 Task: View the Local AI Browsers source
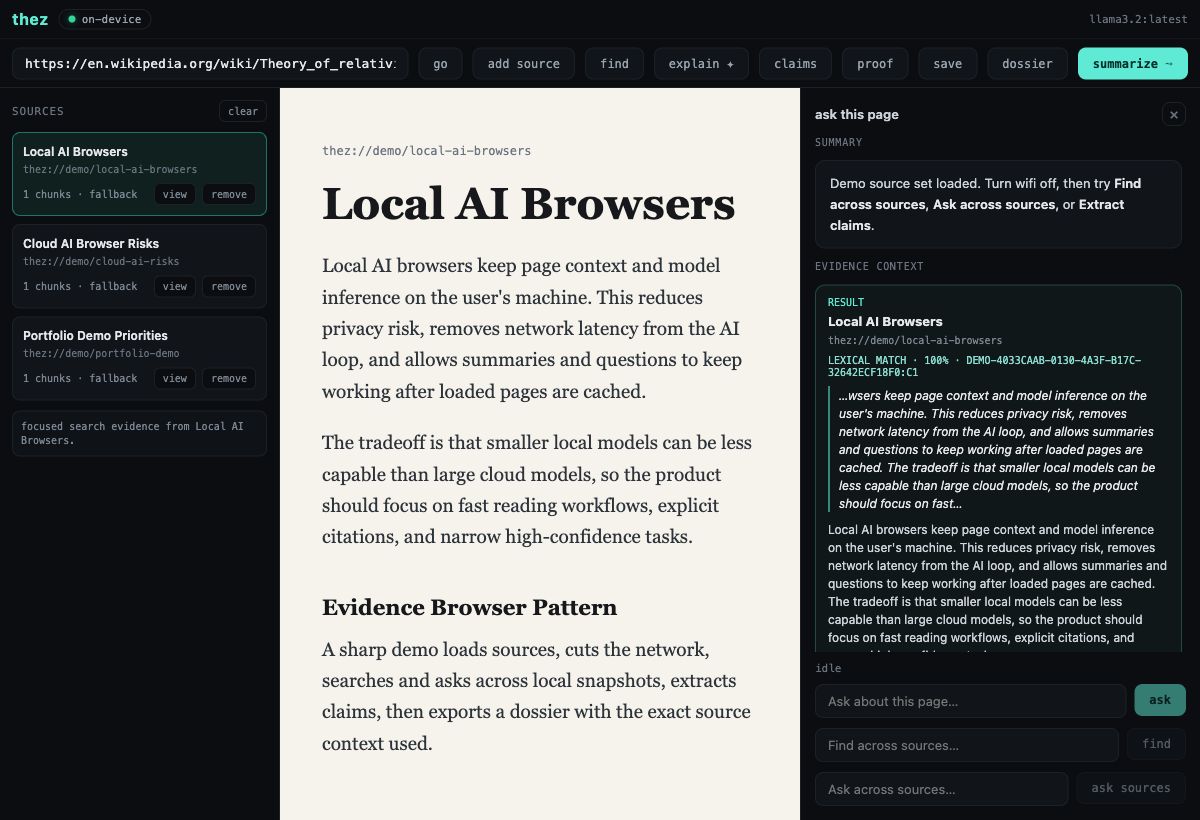pos(175,194)
